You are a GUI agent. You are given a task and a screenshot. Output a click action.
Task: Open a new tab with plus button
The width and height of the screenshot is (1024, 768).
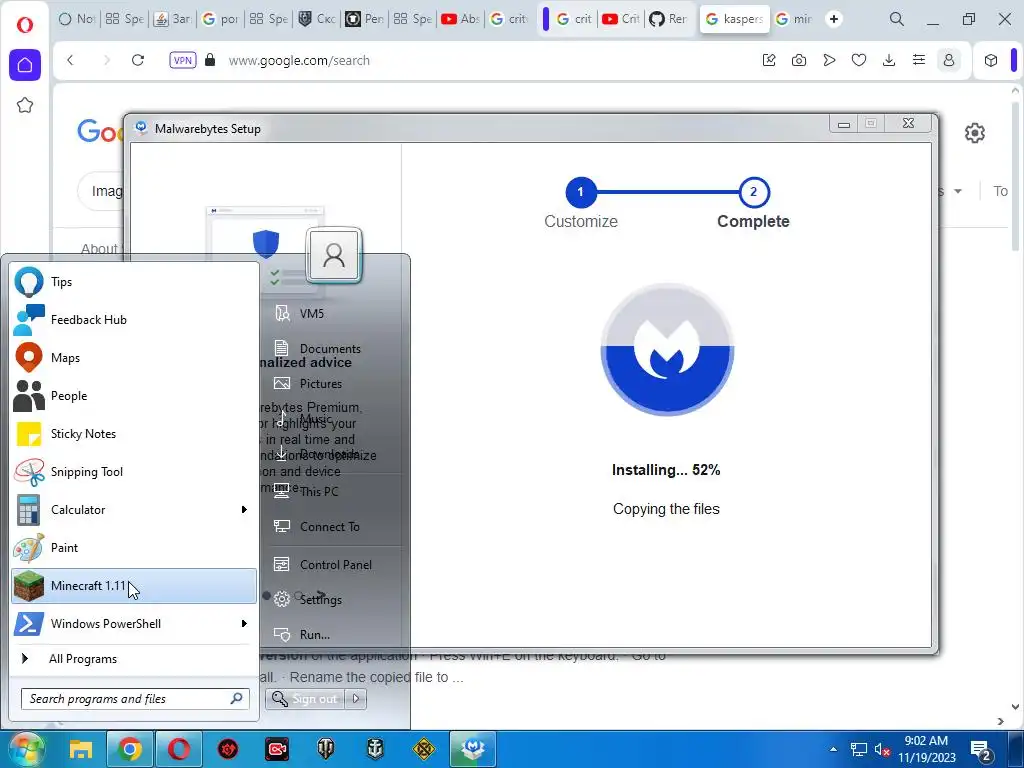pyautogui.click(x=834, y=19)
